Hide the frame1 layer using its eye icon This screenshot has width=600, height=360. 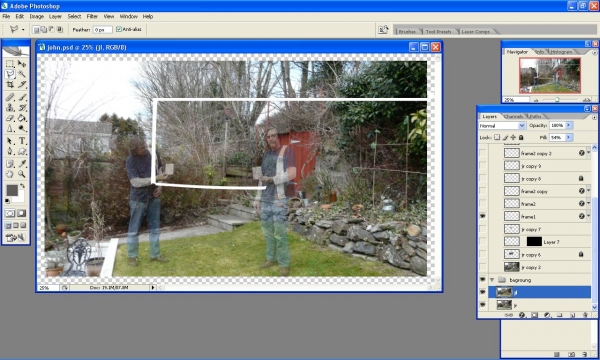(x=483, y=216)
